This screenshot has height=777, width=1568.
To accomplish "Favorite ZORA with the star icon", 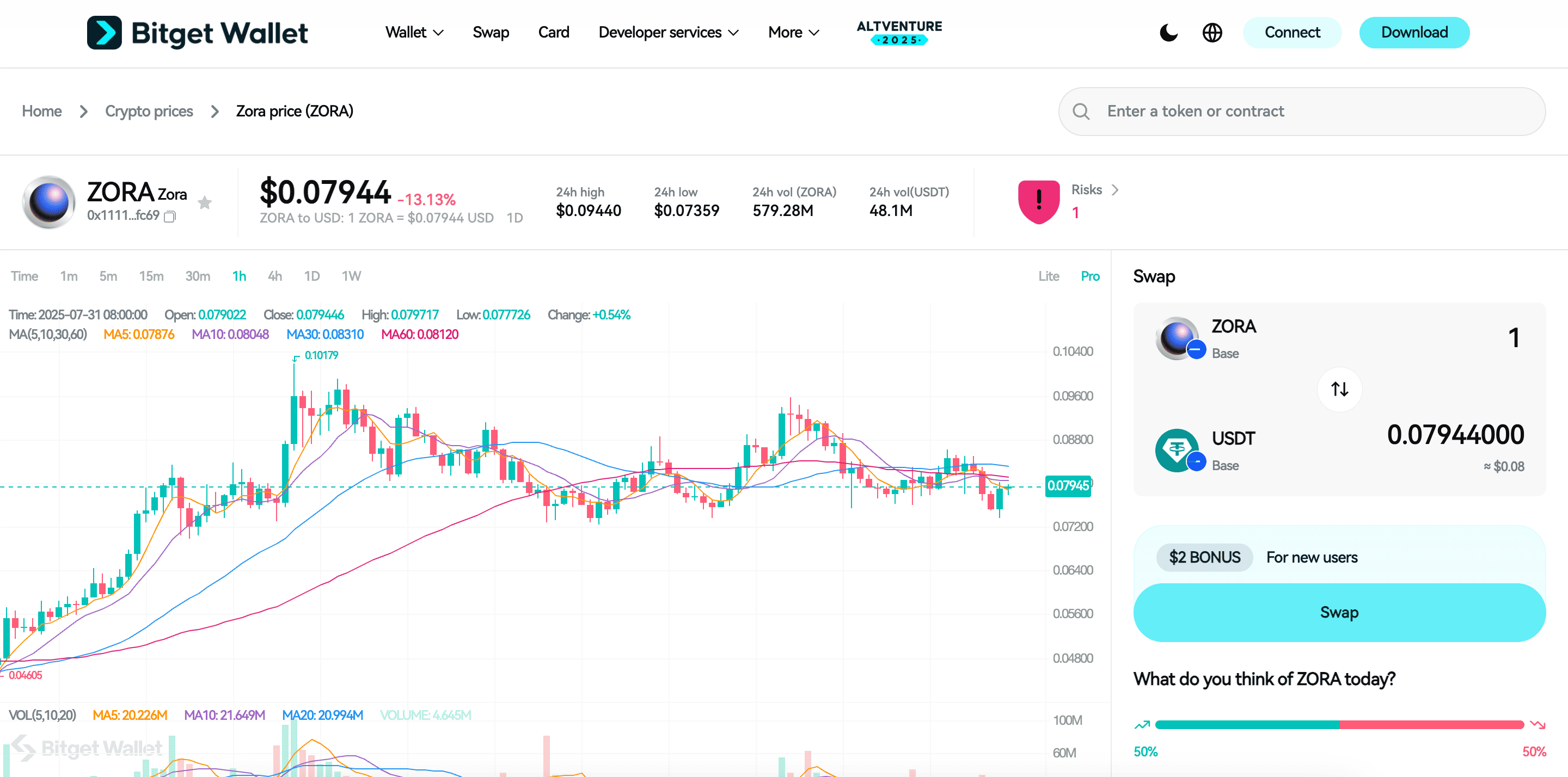I will 205,202.
